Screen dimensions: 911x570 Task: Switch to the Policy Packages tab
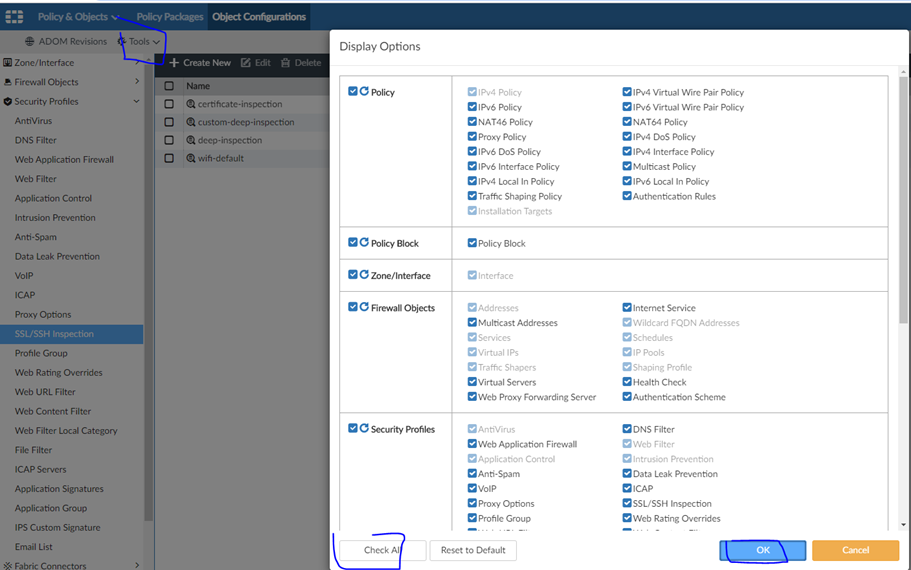coord(169,17)
